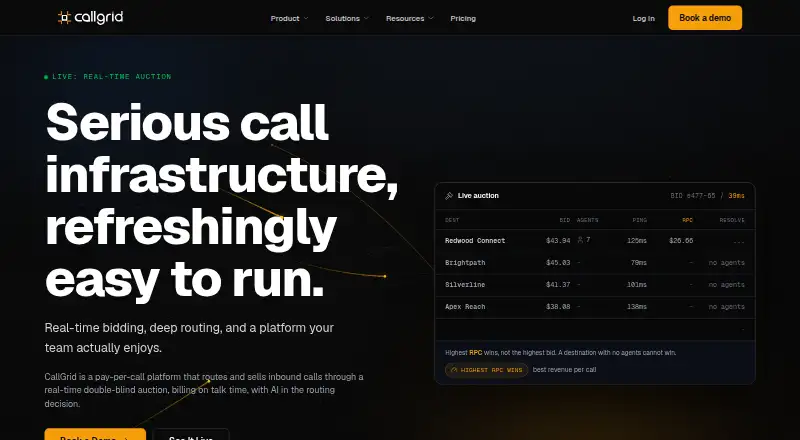
Task: Click the 39ms auction timer value
Action: pyautogui.click(x=736, y=195)
